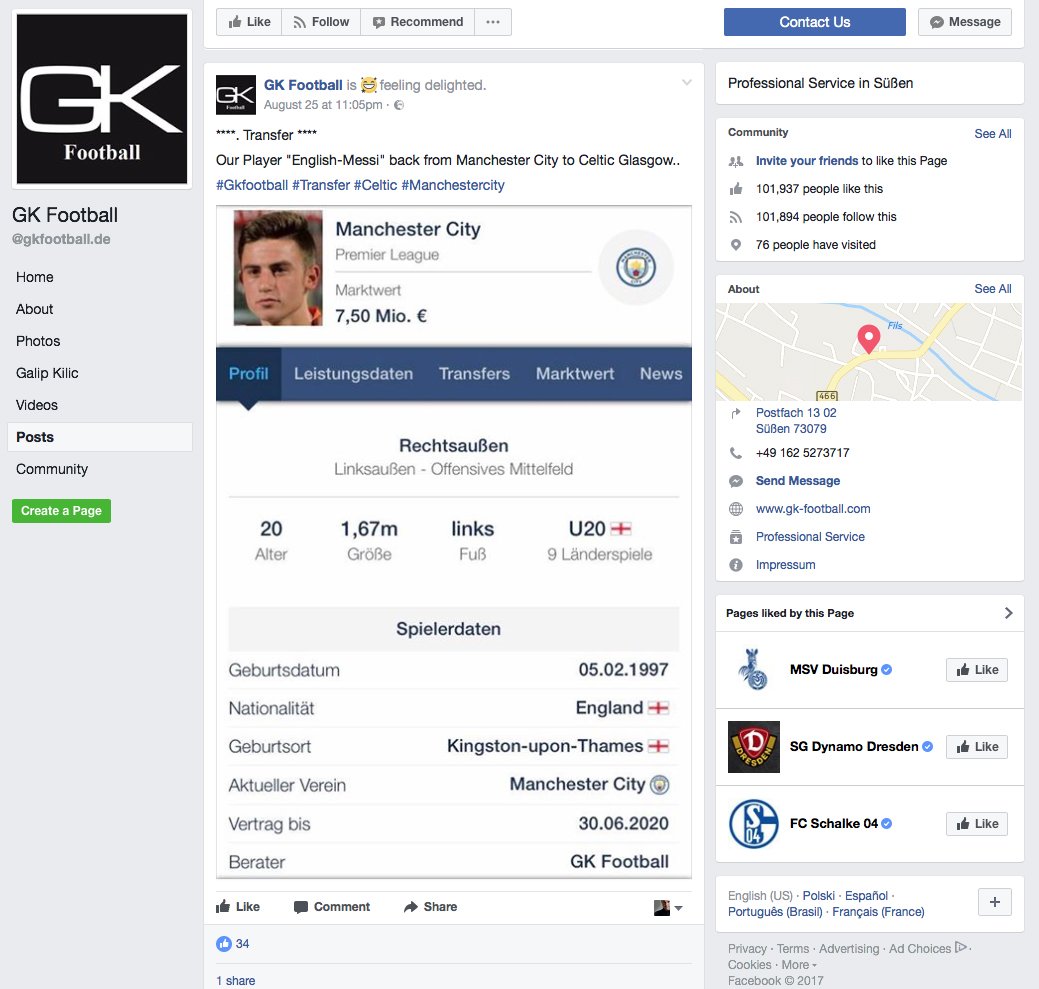Screen dimensions: 1039x989
Task: Click the phone number +49 162 5273717
Action: 802,452
